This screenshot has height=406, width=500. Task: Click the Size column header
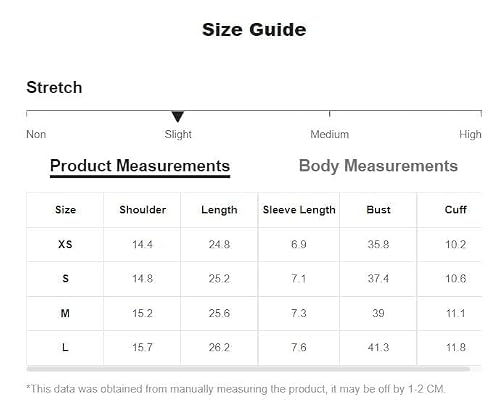[x=65, y=210]
